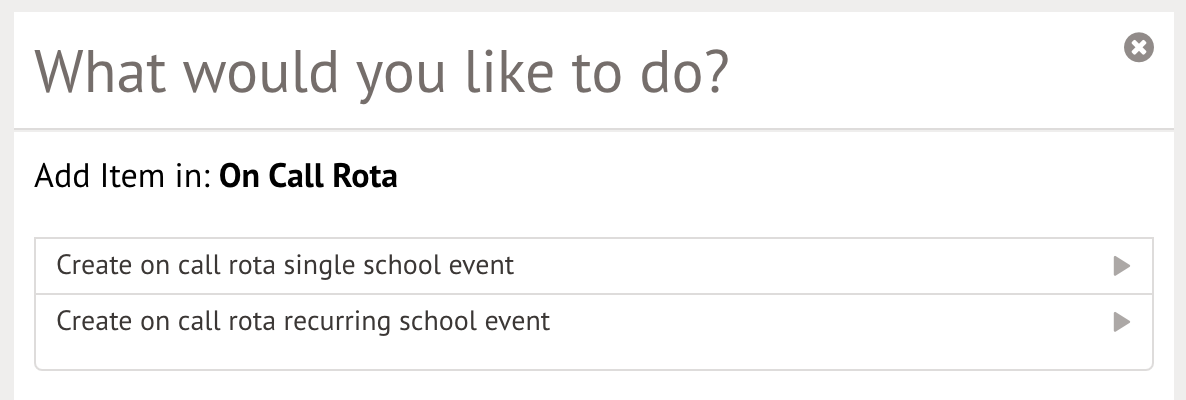Click empty space below recurring event row

(593, 358)
